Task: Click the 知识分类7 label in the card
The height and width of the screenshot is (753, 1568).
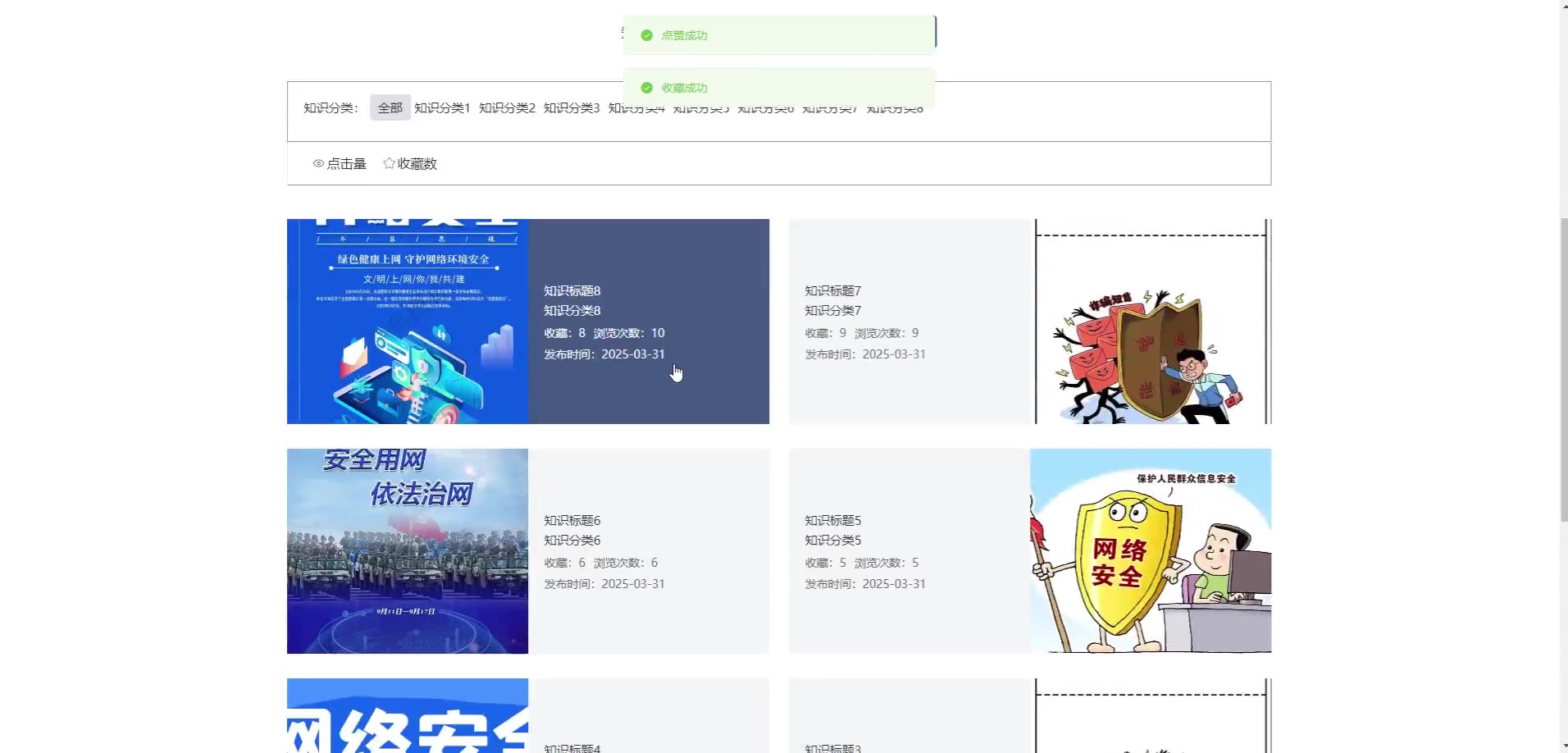Action: [x=833, y=310]
